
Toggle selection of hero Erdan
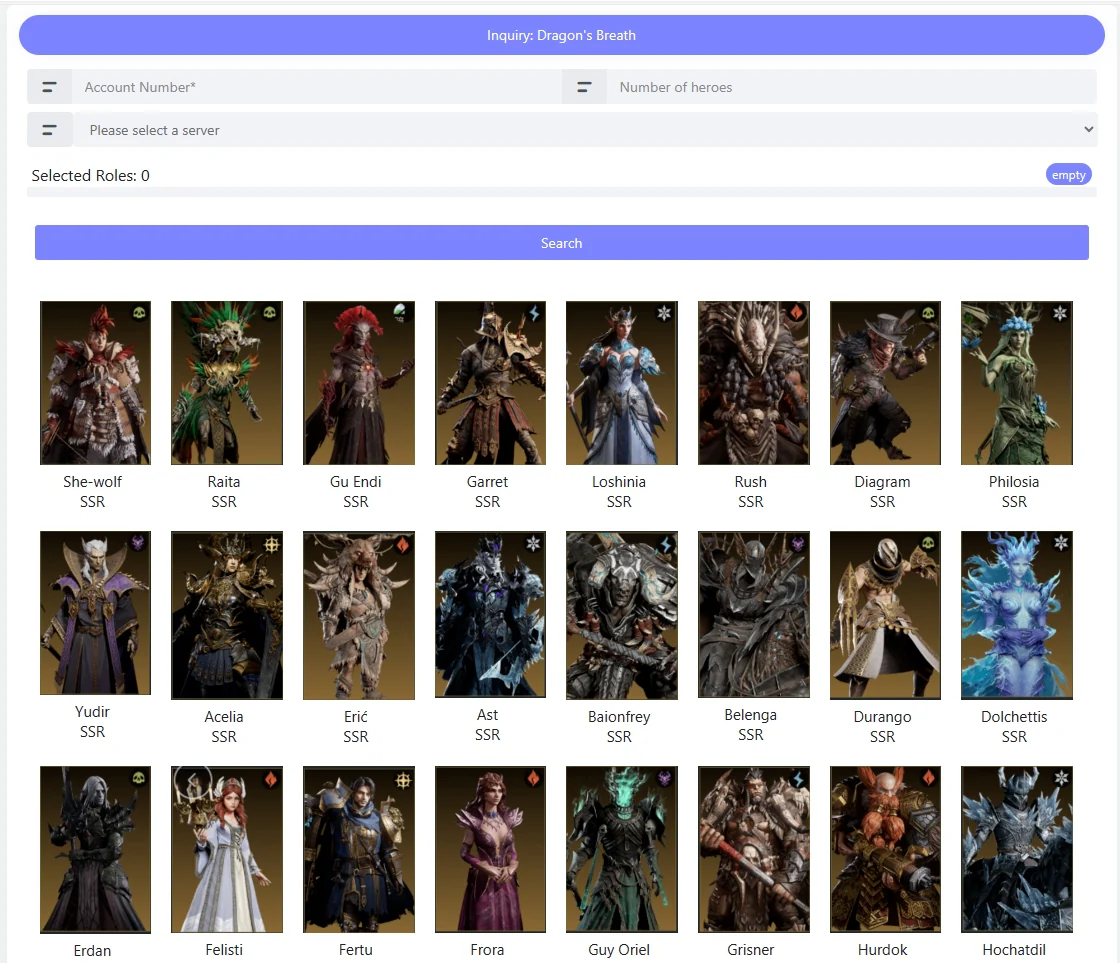[95, 850]
